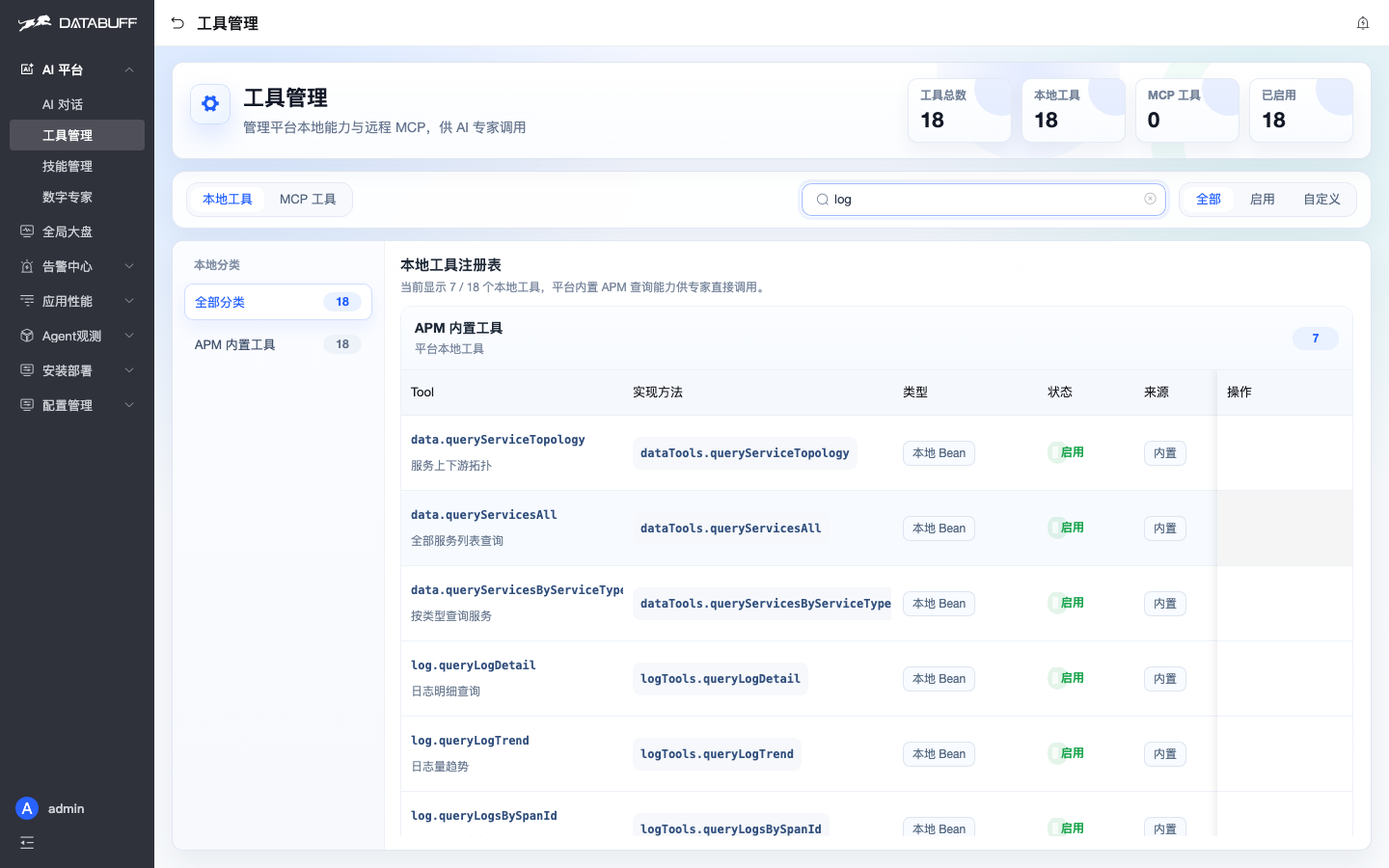The image size is (1389, 868).
Task: Click 内置 source tag in queryServicesByServiceType row
Action: [1165, 604]
